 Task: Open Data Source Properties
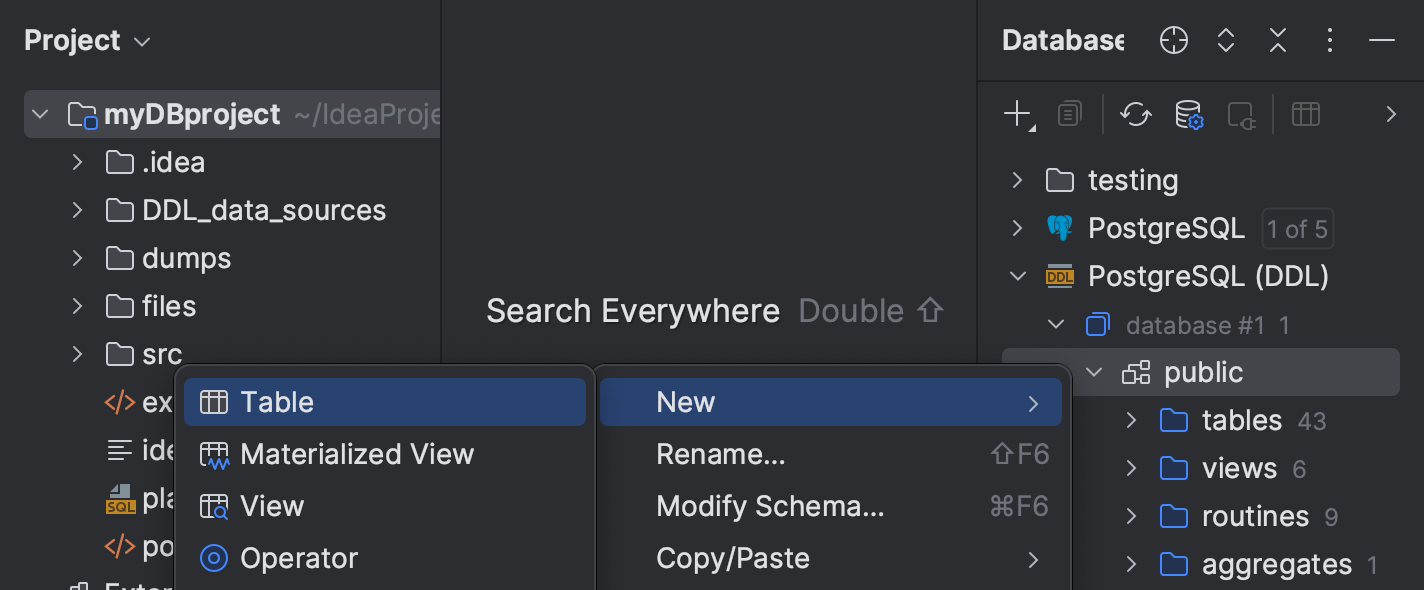coord(1189,114)
